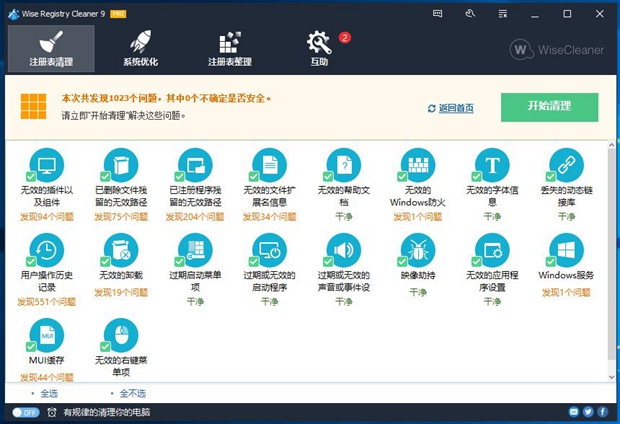
Task: Click the scrollbar up arrow
Action: [612, 145]
